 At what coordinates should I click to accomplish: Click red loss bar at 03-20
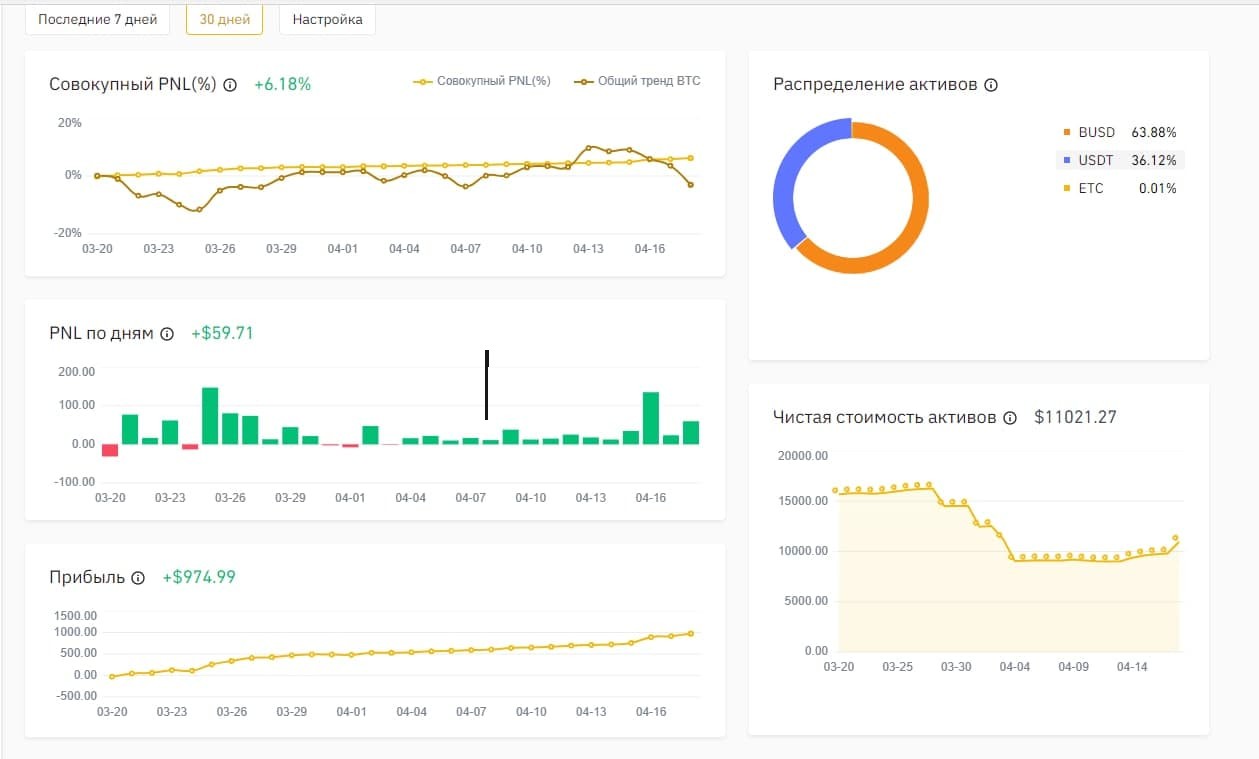click(110, 450)
